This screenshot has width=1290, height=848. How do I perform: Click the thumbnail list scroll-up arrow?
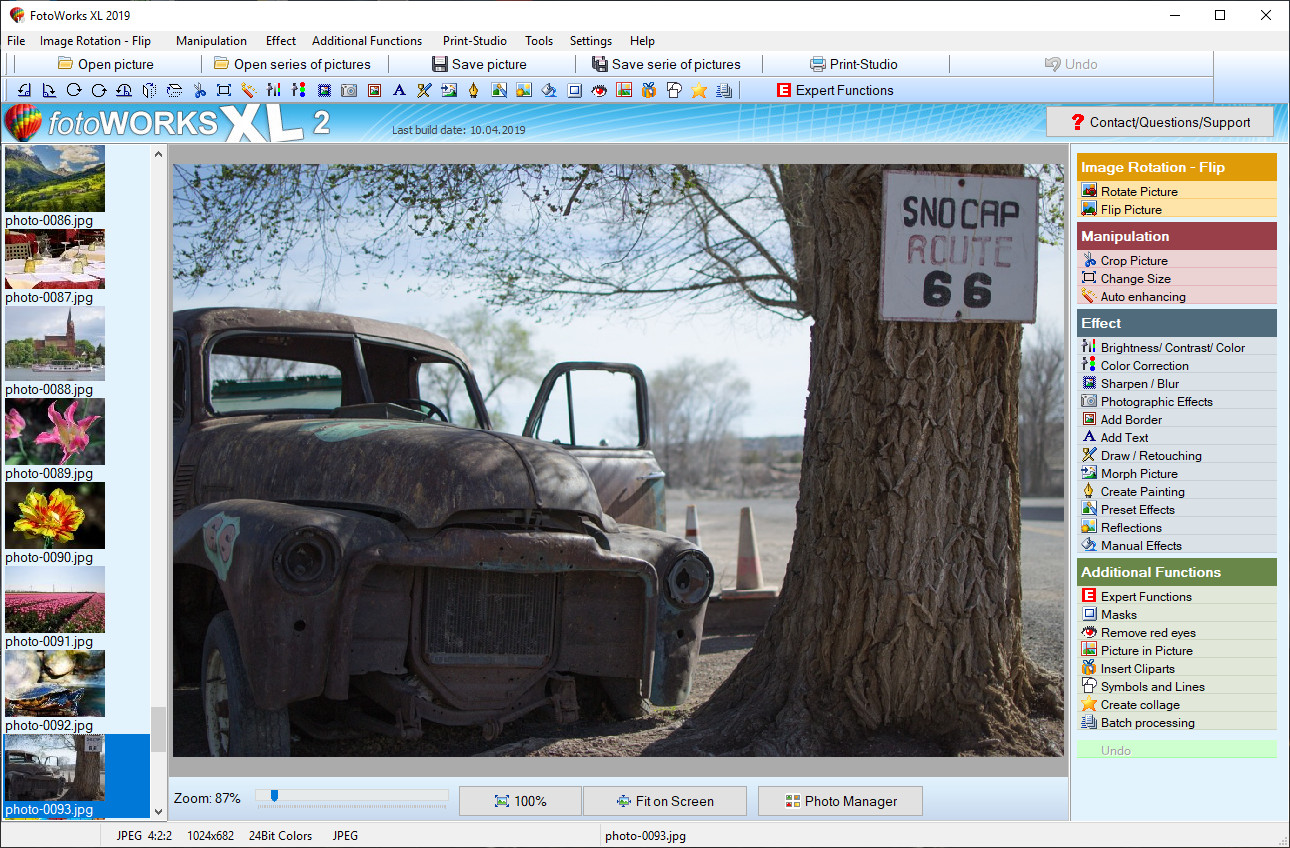(158, 154)
